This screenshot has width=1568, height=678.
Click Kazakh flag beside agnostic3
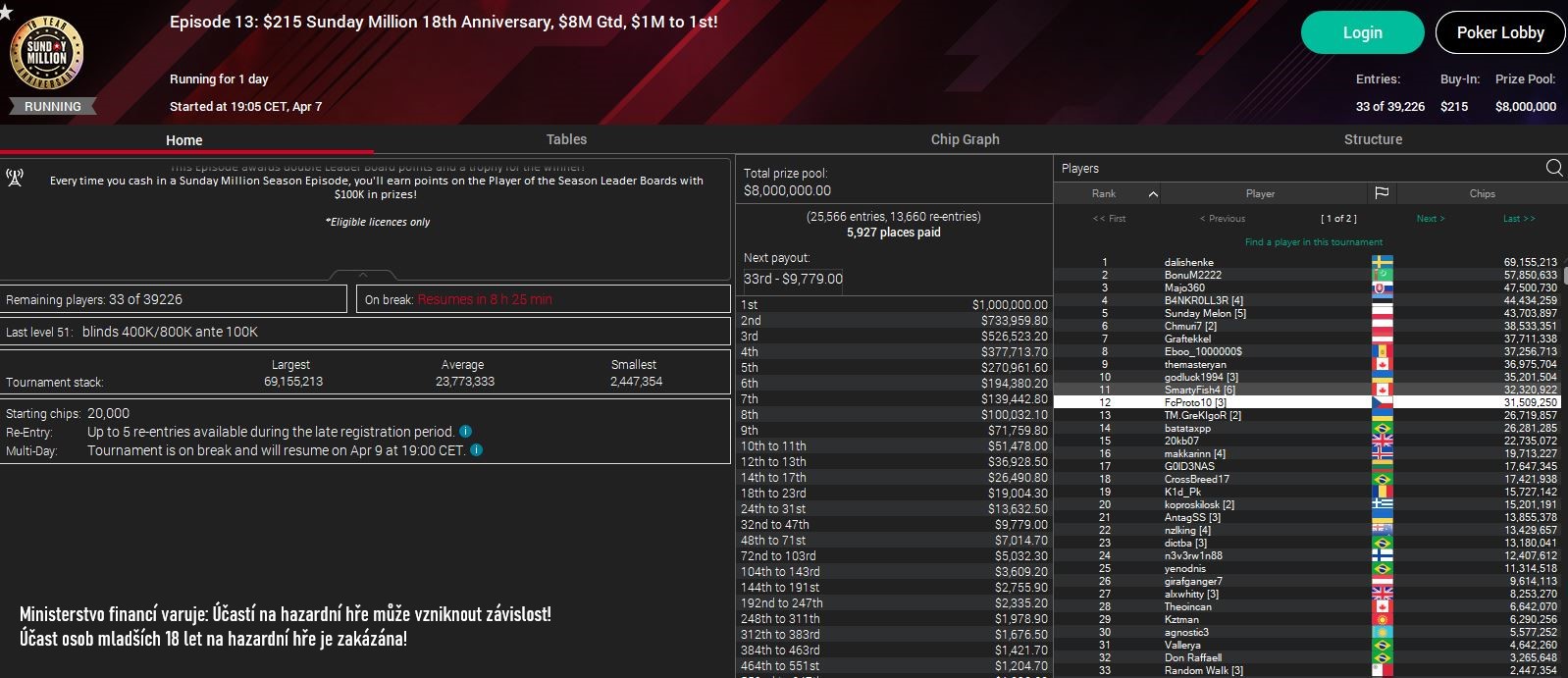[x=1382, y=632]
